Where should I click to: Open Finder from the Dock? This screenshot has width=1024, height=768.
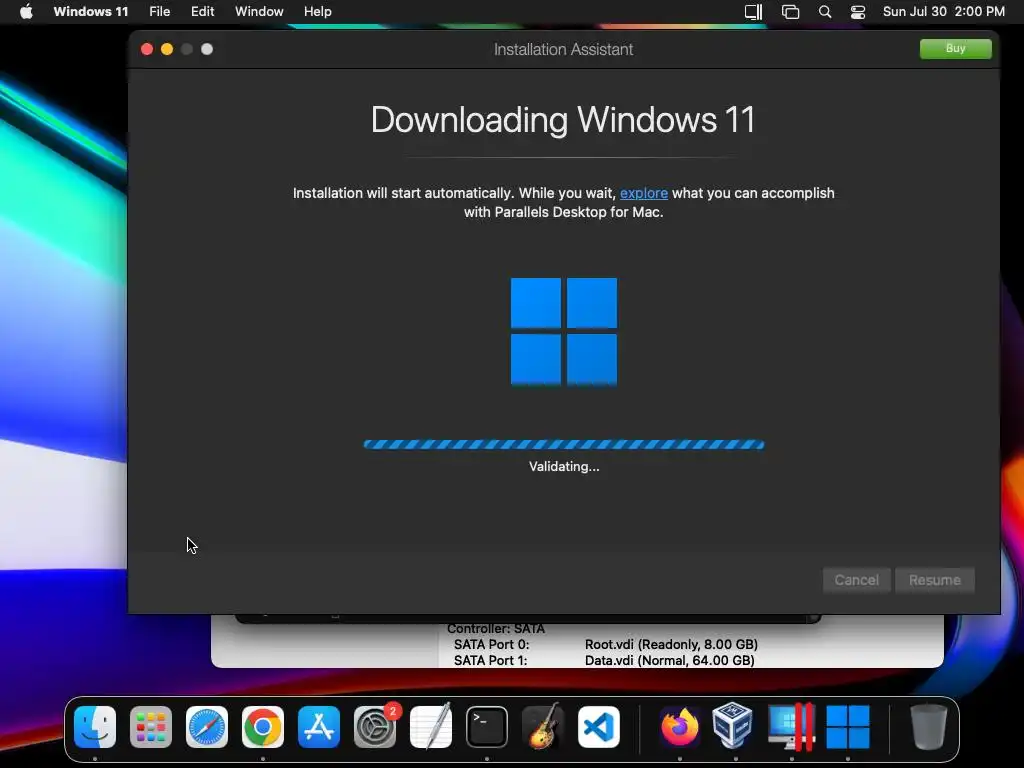(95, 727)
